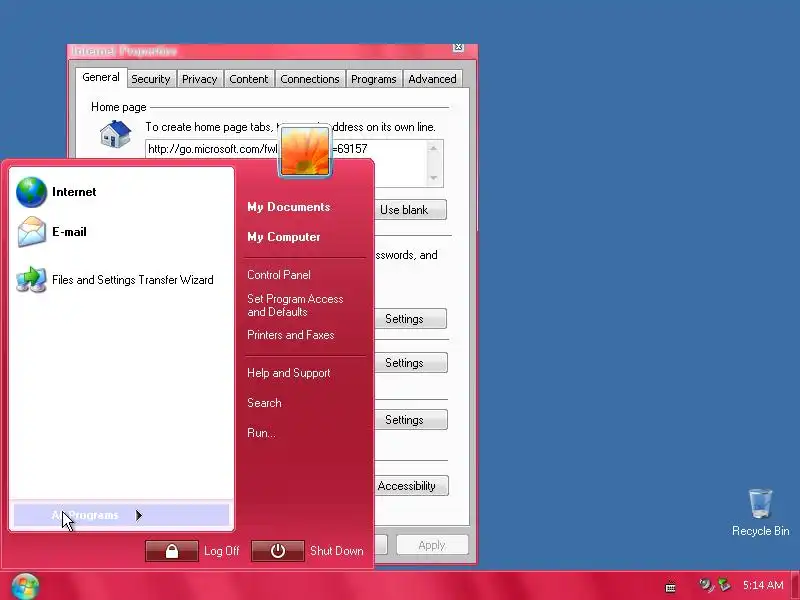
Task: Open the Internet globe icon in Start menu
Action: coord(31,192)
